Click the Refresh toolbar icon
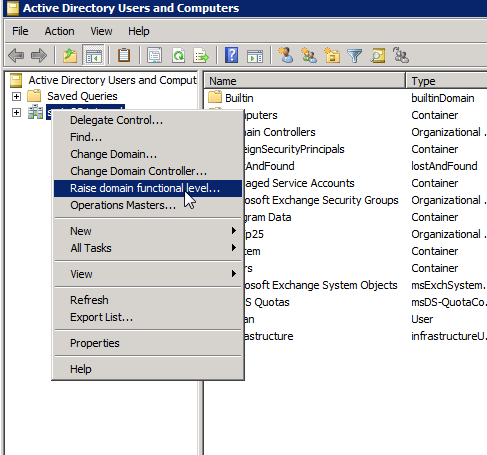 pos(178,55)
